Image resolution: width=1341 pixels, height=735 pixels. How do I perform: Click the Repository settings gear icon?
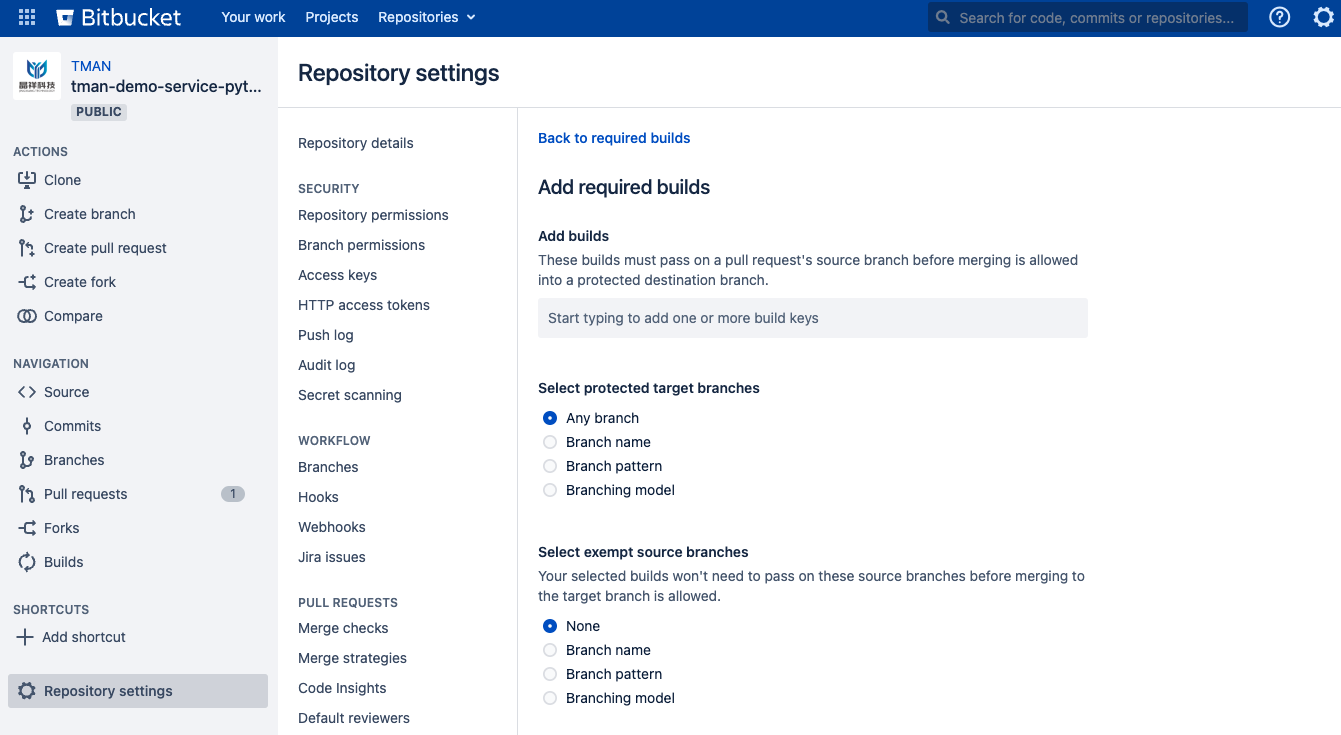click(27, 691)
